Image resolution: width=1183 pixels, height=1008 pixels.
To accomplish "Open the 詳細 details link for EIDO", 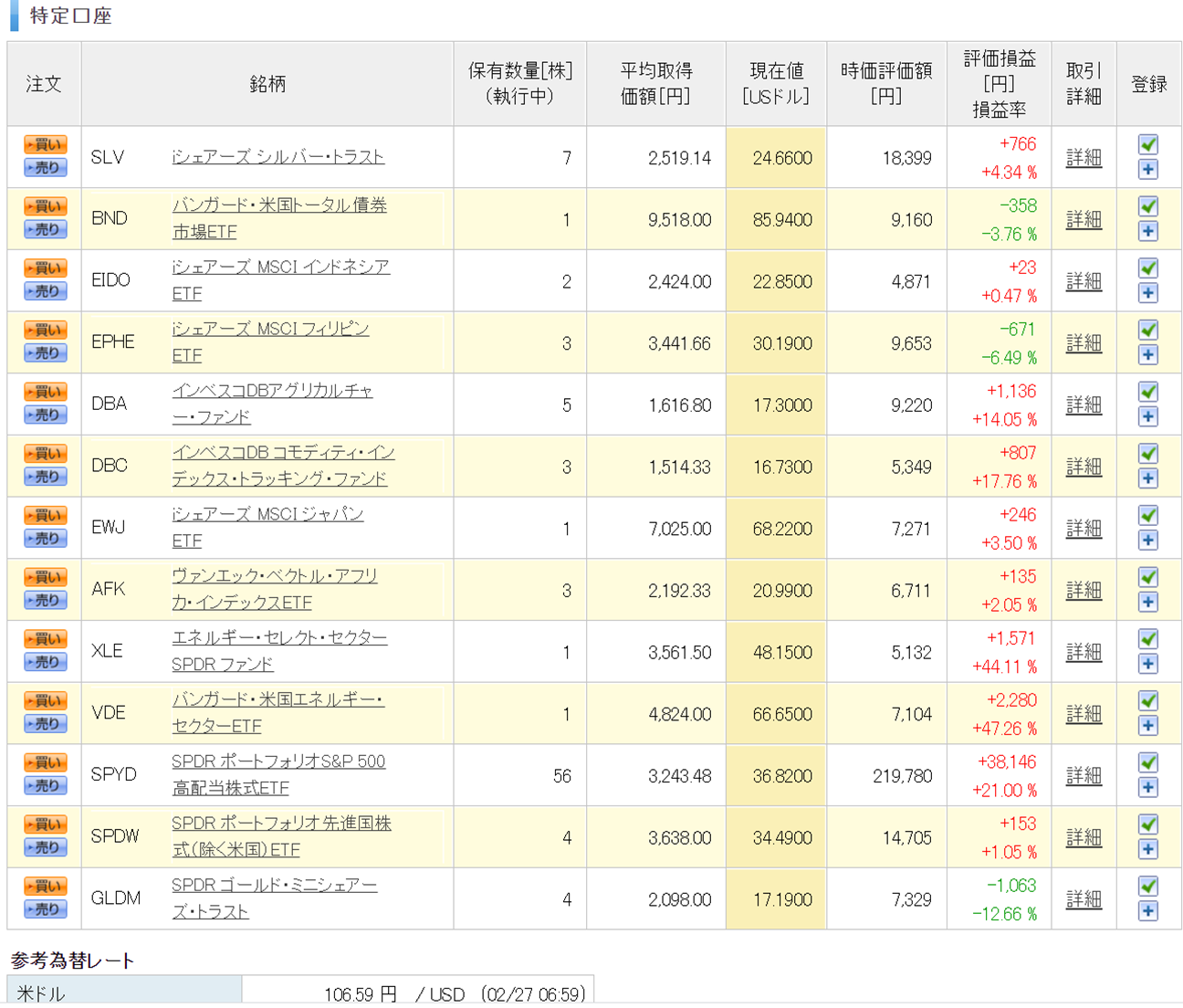I will (1084, 281).
